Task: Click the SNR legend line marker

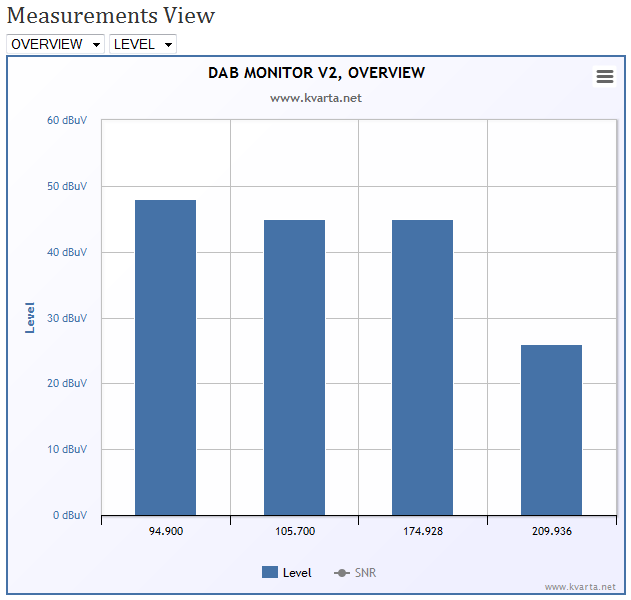Action: tap(342, 573)
